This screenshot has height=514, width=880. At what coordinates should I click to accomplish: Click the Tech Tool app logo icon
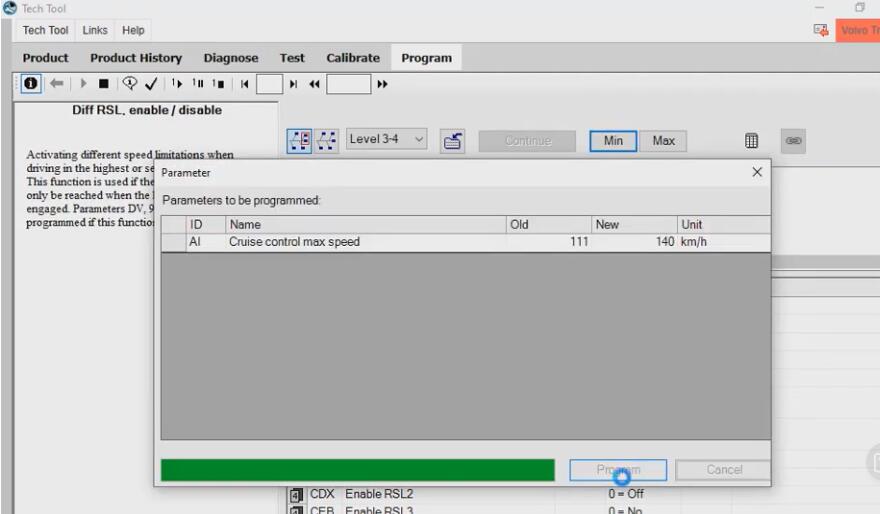[10, 8]
